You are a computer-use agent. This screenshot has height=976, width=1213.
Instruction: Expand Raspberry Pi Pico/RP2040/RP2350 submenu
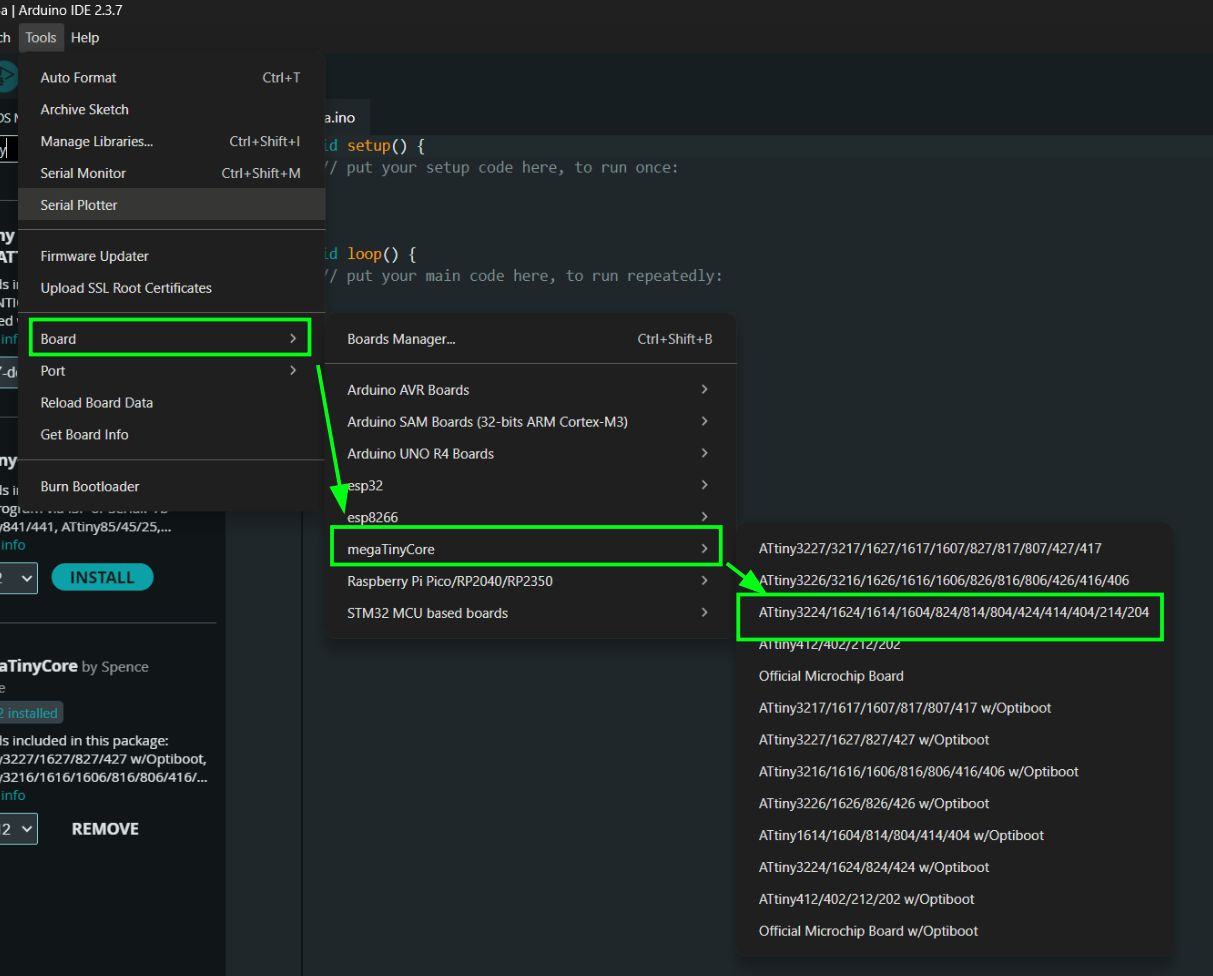click(531, 581)
